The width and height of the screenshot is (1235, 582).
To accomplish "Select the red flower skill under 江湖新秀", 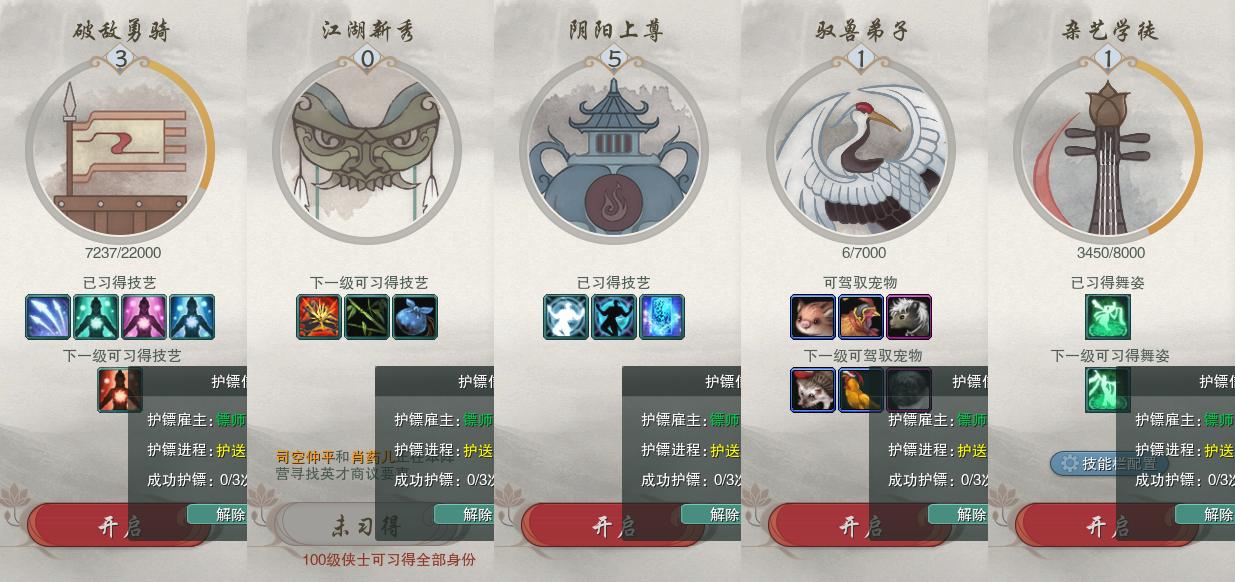I will (x=319, y=317).
